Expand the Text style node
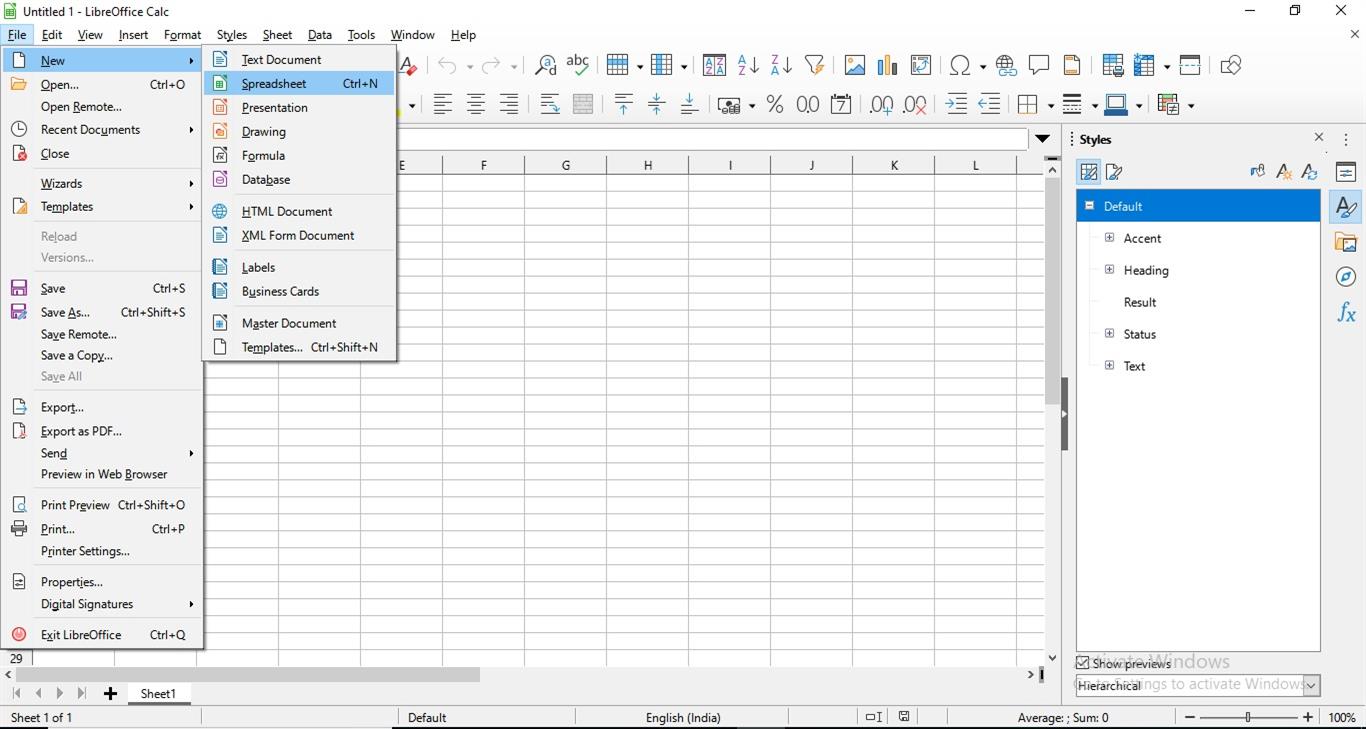This screenshot has height=729, width=1366. coord(1109,366)
